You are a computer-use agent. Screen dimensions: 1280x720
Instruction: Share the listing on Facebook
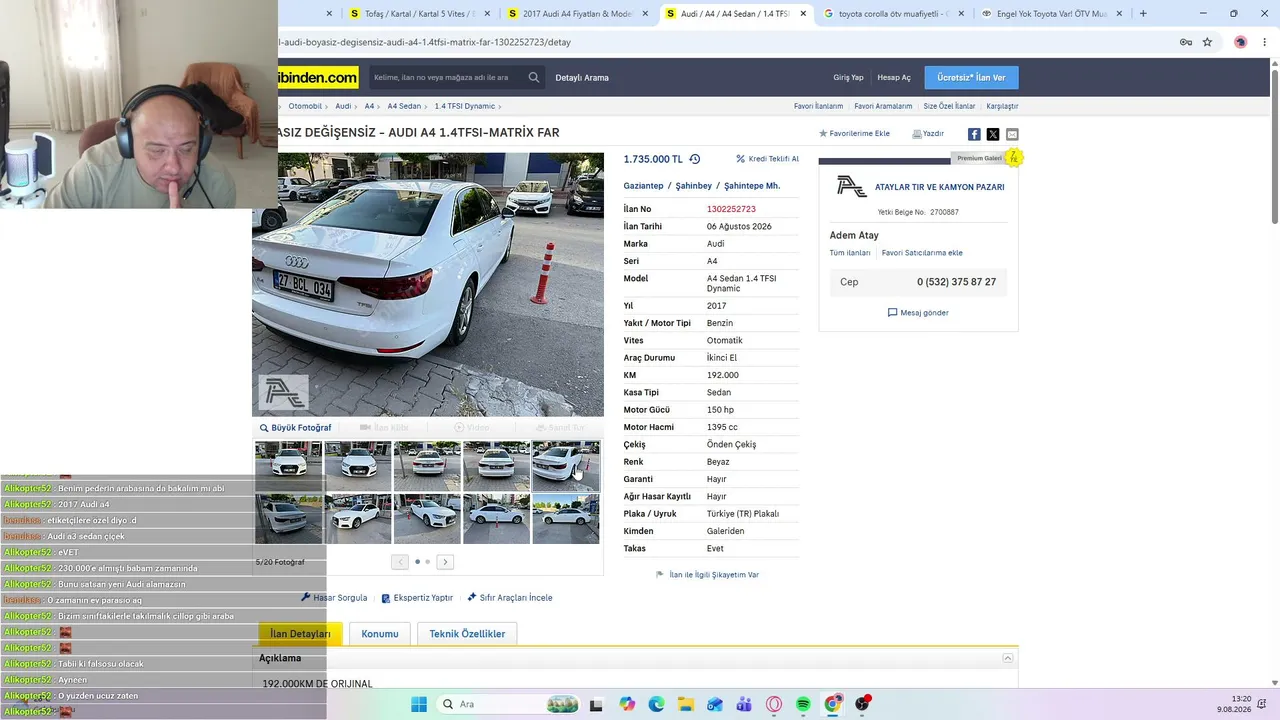[974, 134]
